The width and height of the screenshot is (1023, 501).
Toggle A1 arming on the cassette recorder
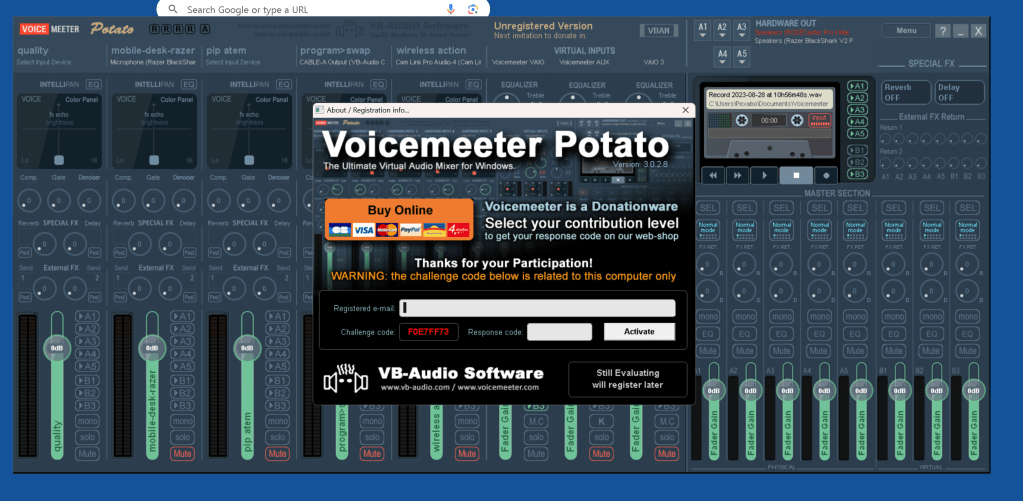click(857, 86)
